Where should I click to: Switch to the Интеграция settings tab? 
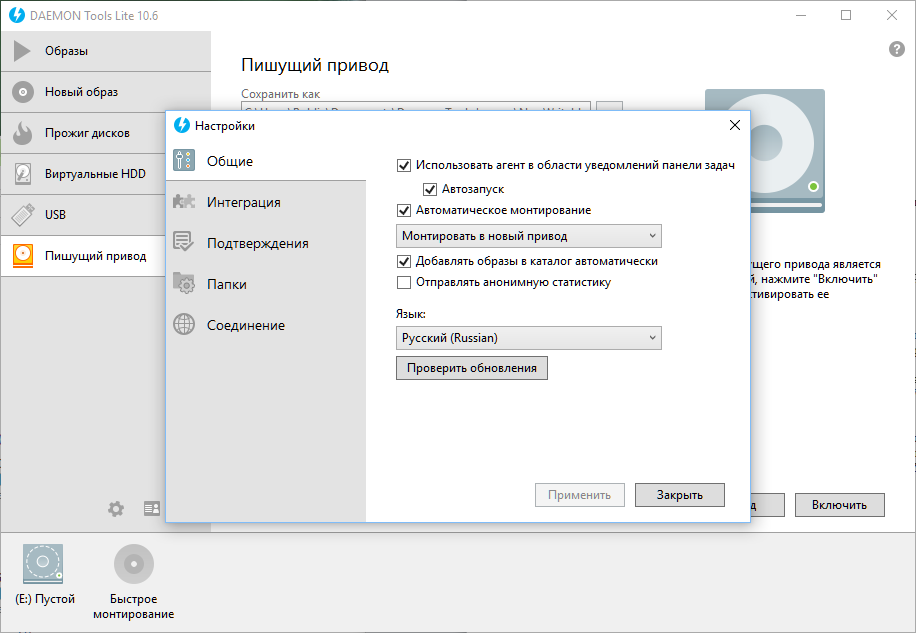coord(266,202)
